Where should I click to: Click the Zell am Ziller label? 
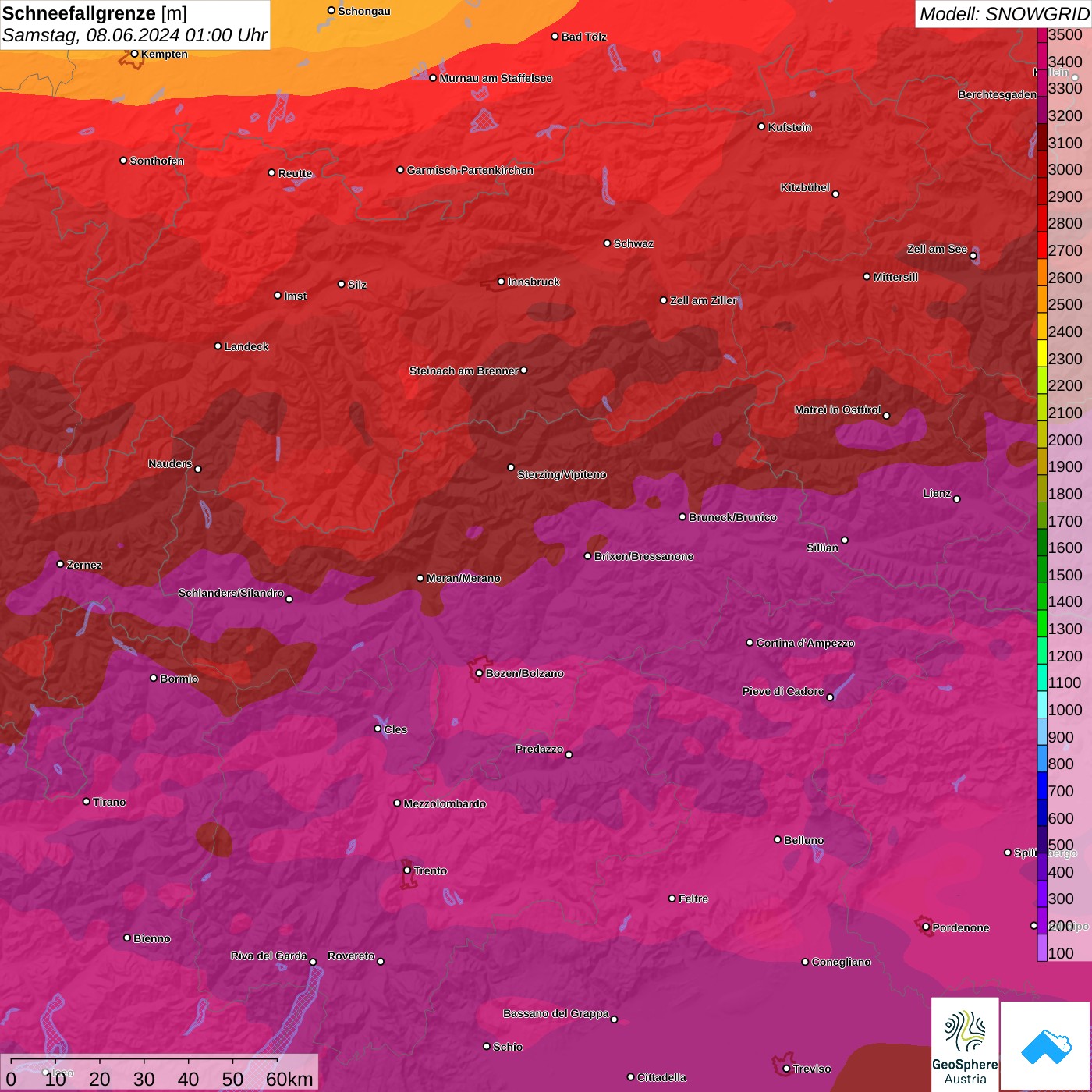point(703,300)
